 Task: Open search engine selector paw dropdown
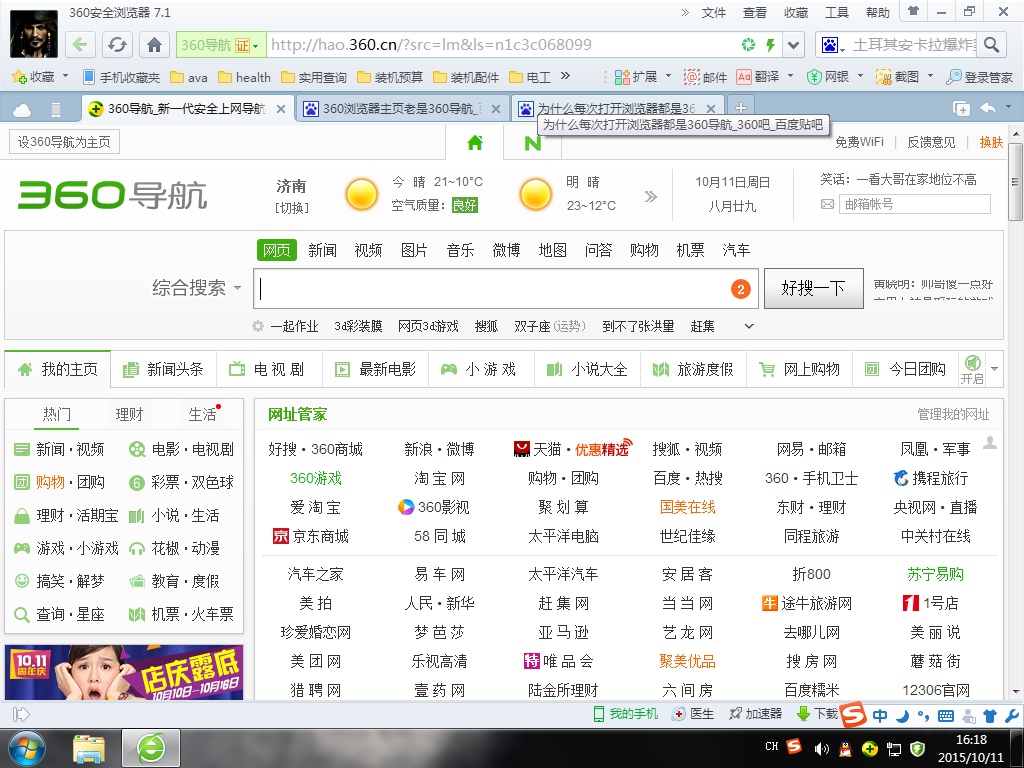click(833, 44)
